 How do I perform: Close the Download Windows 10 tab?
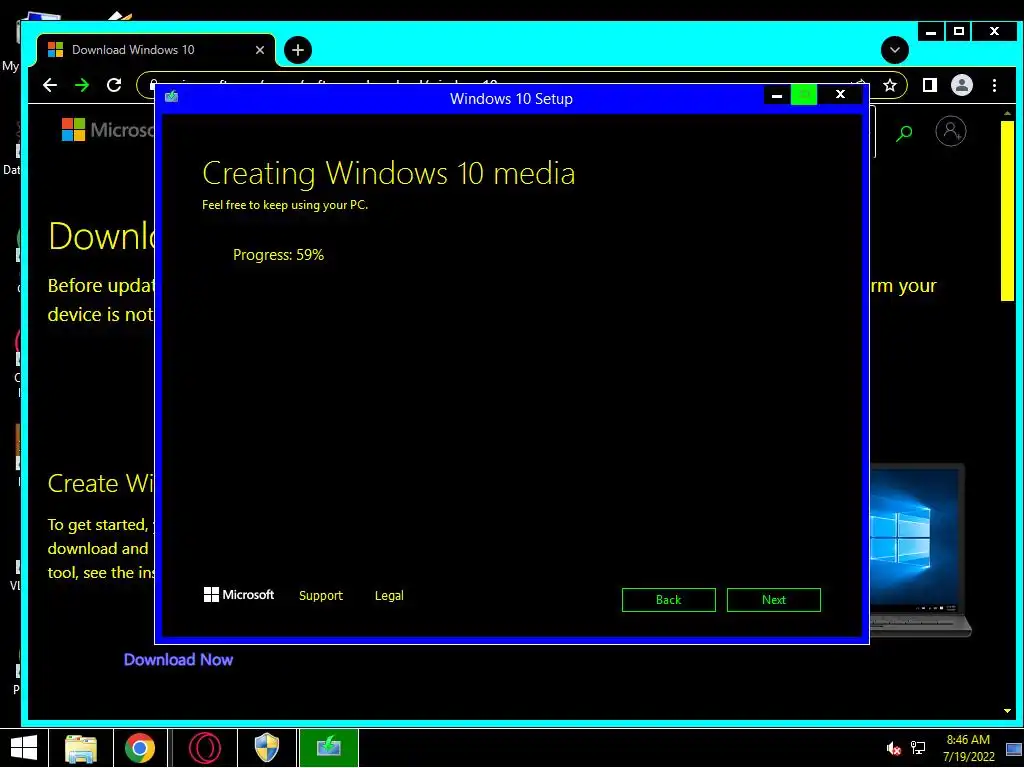pyautogui.click(x=260, y=50)
